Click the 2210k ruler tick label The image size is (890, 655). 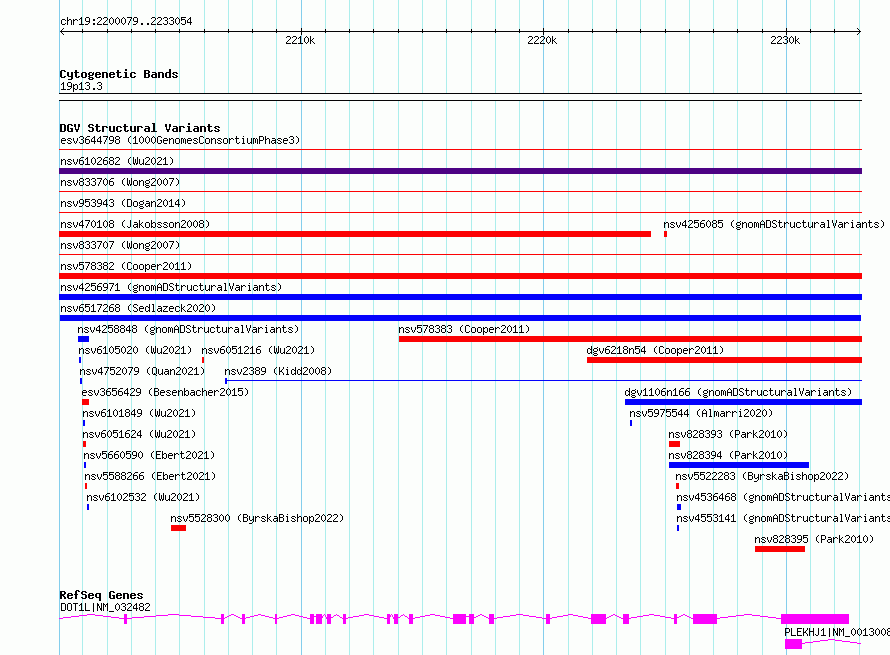tap(300, 40)
